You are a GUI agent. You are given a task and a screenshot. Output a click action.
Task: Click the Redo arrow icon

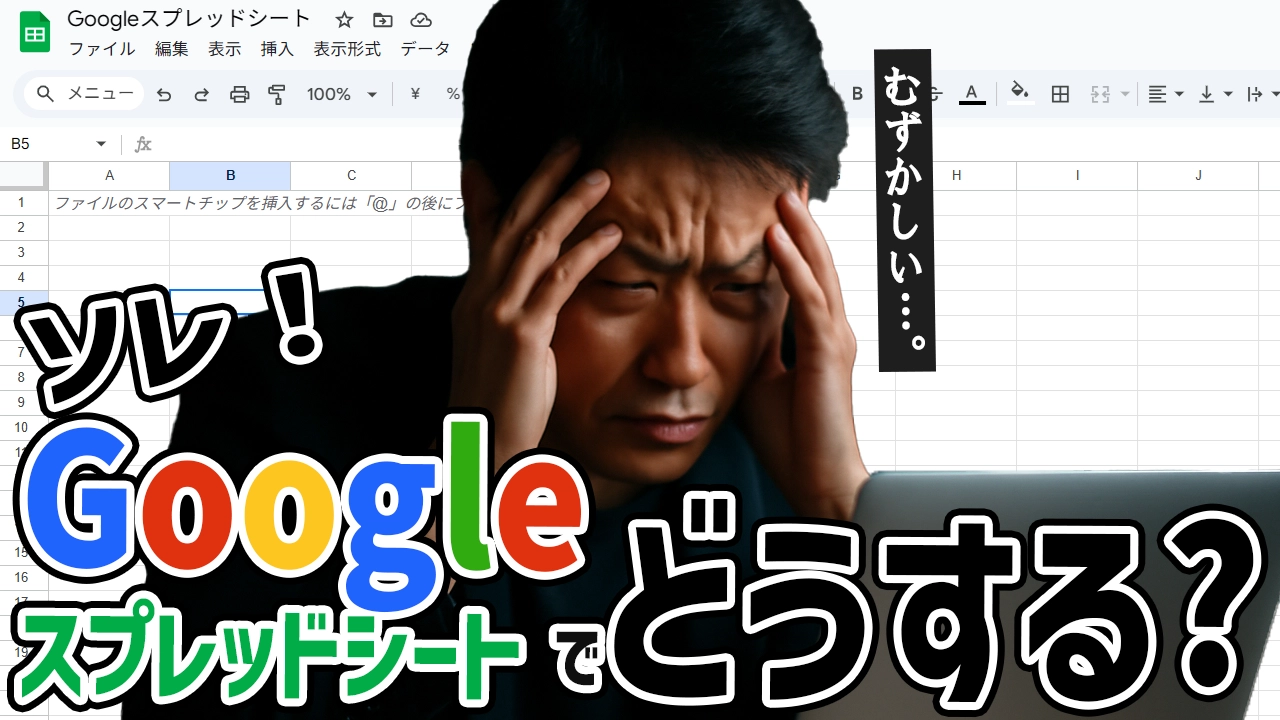(201, 94)
